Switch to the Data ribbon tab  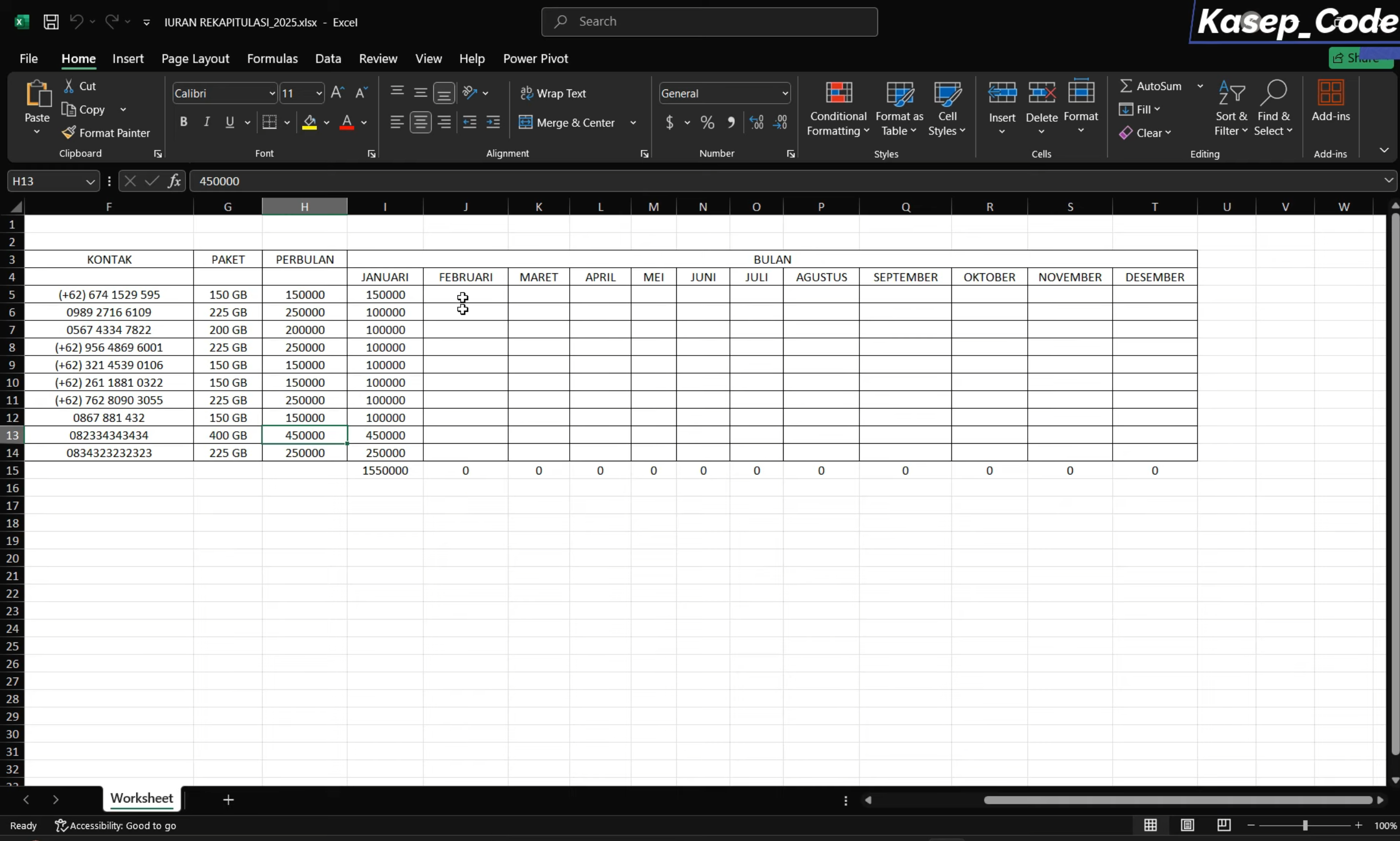click(328, 58)
